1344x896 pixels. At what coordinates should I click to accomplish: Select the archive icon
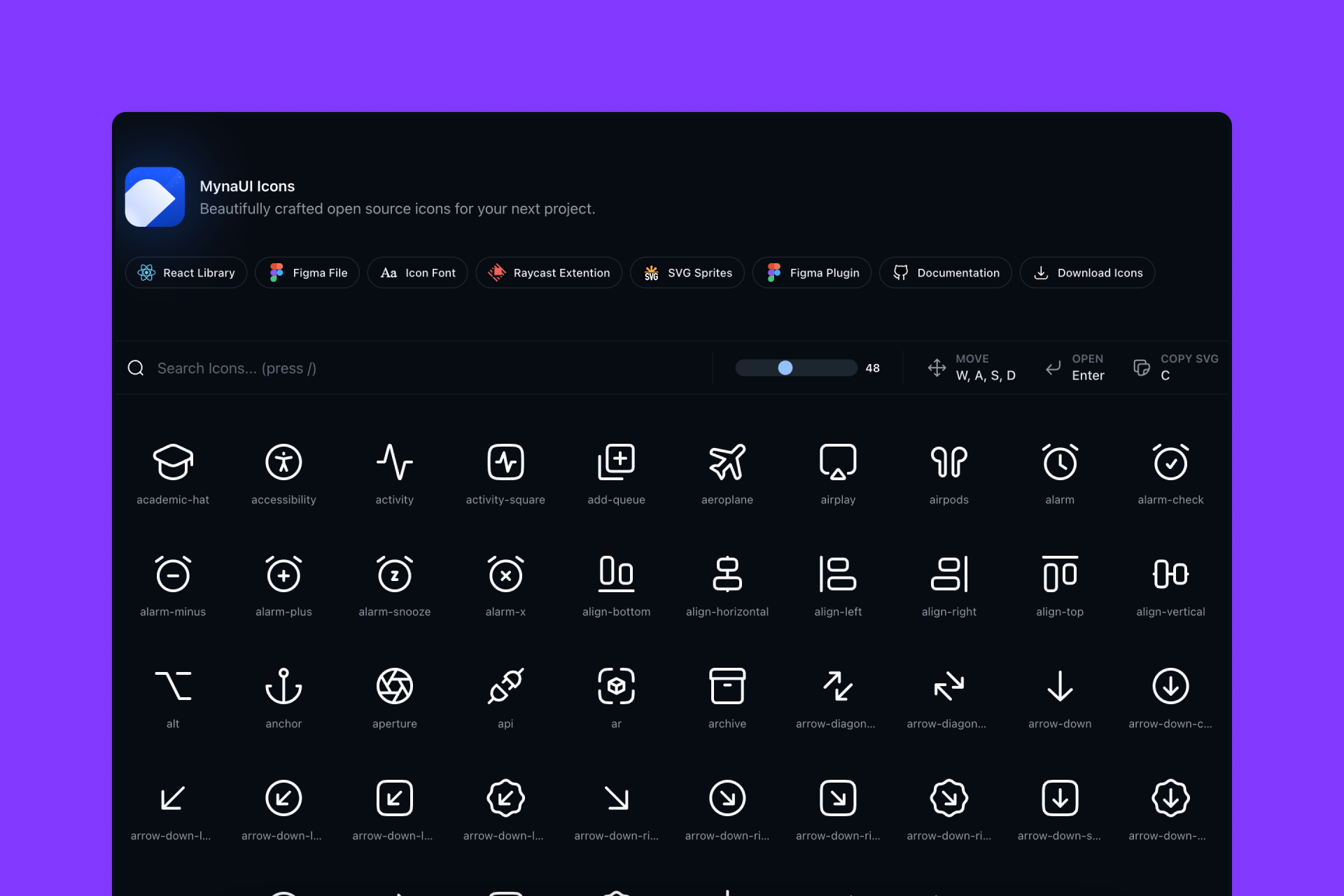[727, 686]
